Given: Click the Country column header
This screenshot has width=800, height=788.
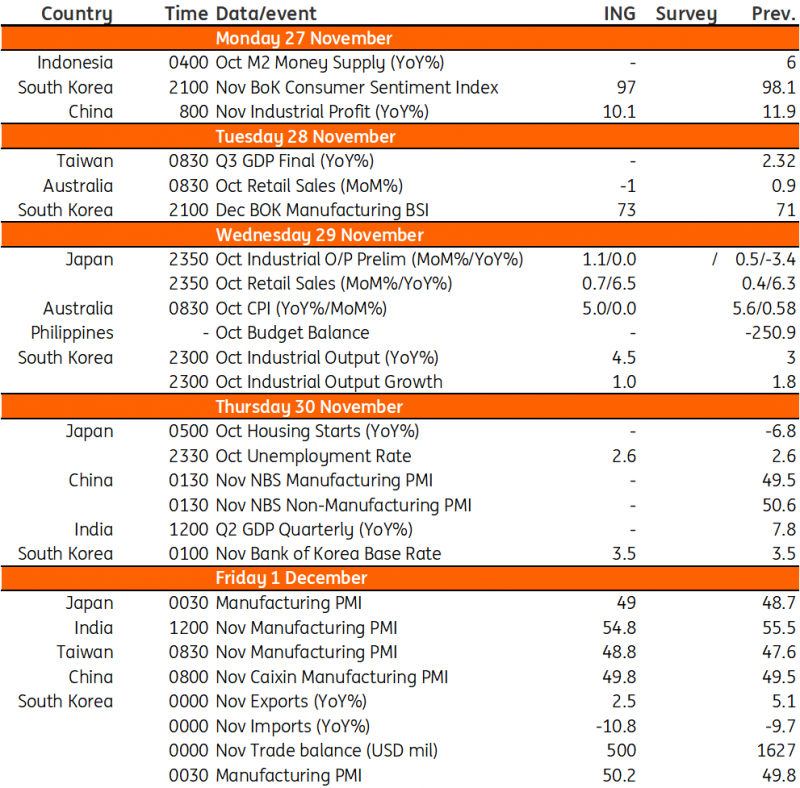Looking at the screenshot, I should coord(77,14).
